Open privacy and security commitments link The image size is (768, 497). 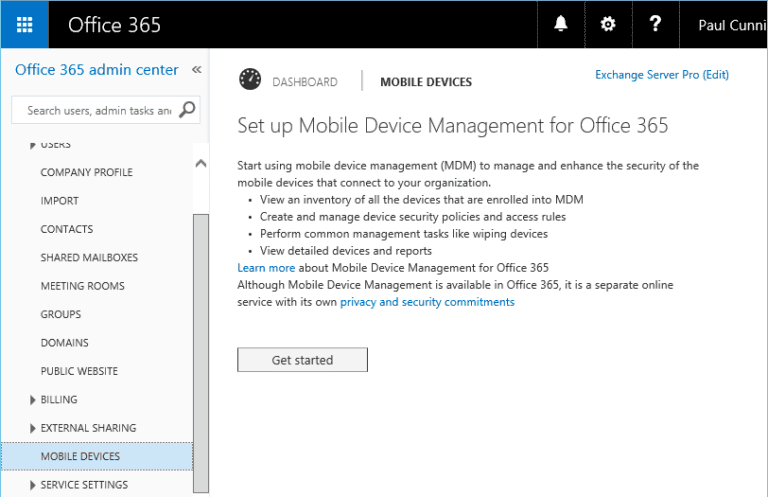point(427,302)
